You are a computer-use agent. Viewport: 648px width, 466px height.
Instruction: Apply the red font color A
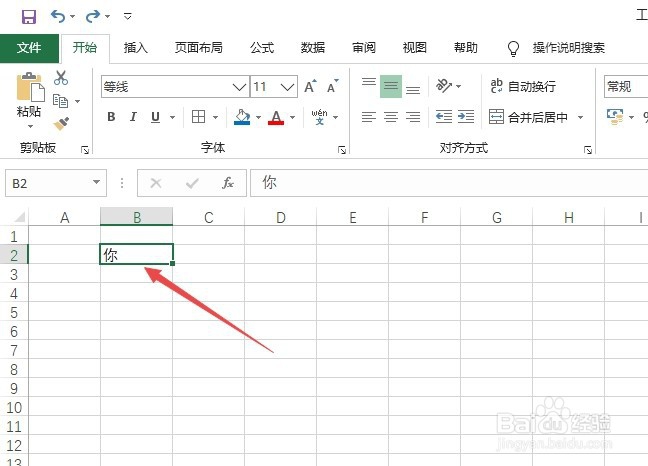276,117
